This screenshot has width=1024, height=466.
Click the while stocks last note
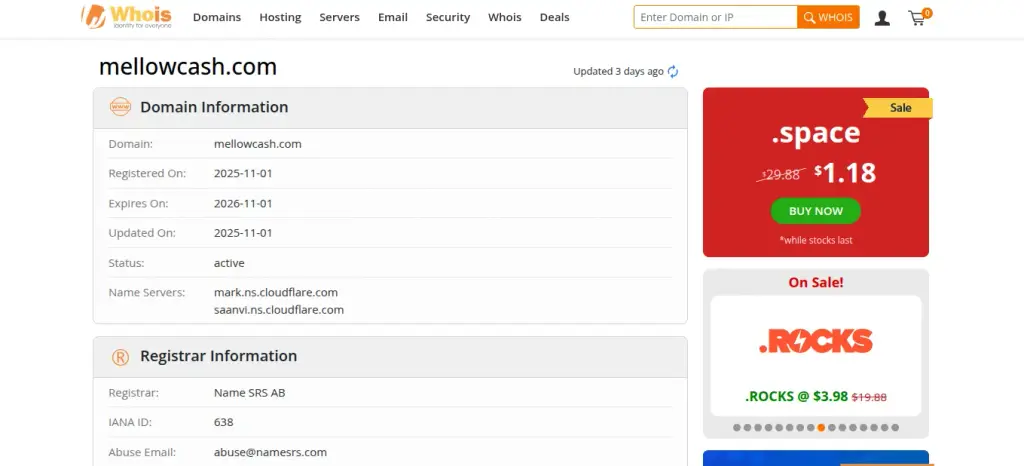[x=816, y=240]
